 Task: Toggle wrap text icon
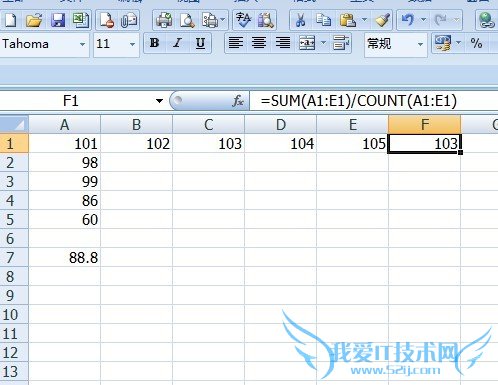tap(341, 43)
